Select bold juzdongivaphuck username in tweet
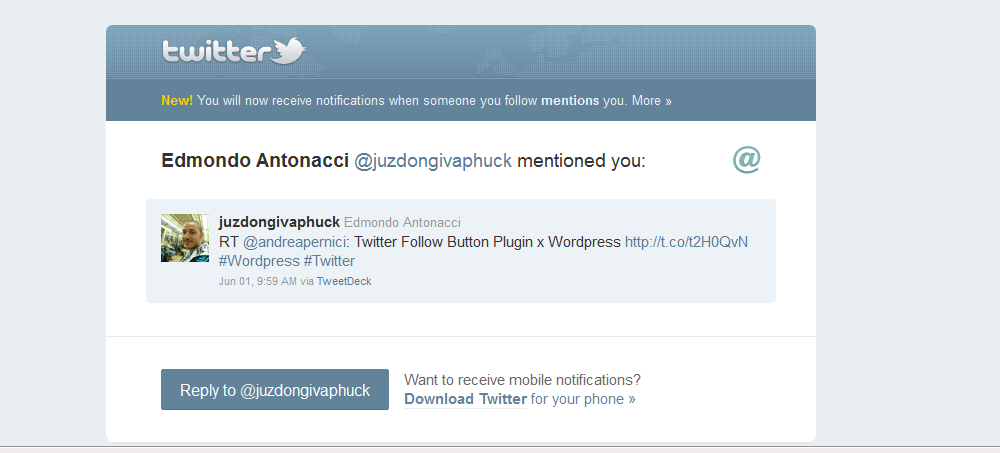1000x453 pixels. tap(279, 222)
